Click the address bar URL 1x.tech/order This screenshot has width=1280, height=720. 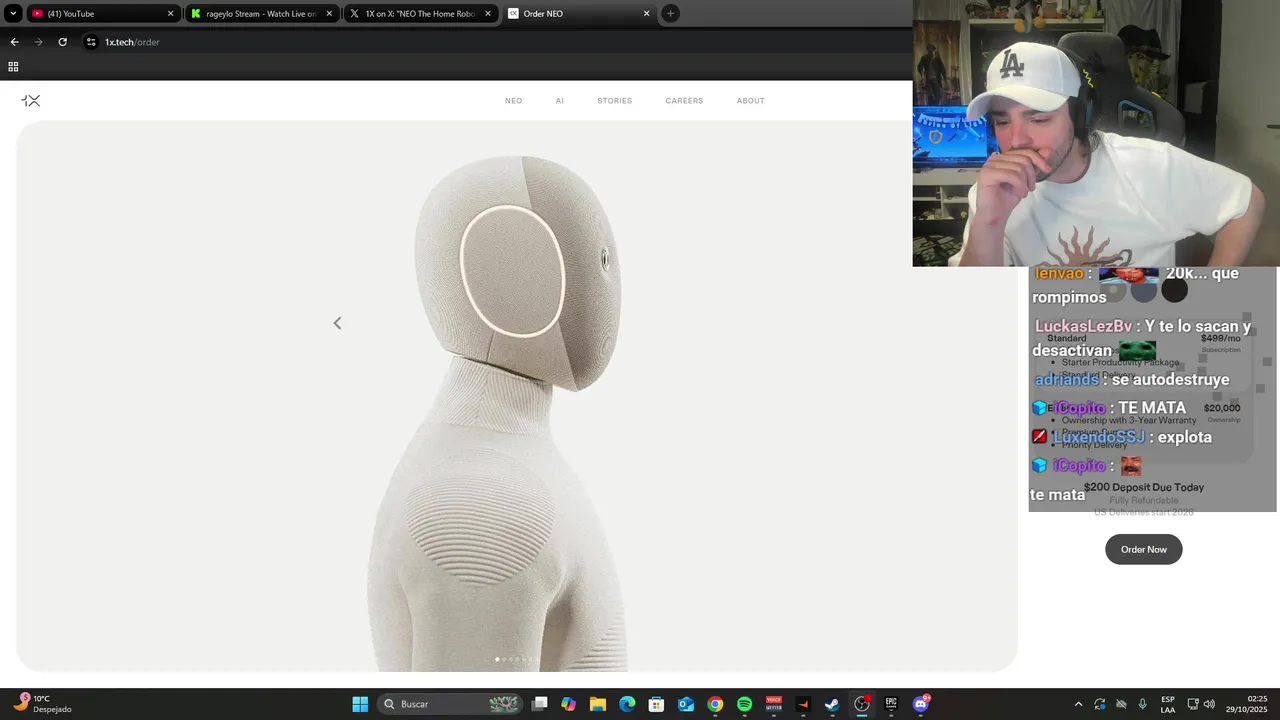tap(132, 42)
